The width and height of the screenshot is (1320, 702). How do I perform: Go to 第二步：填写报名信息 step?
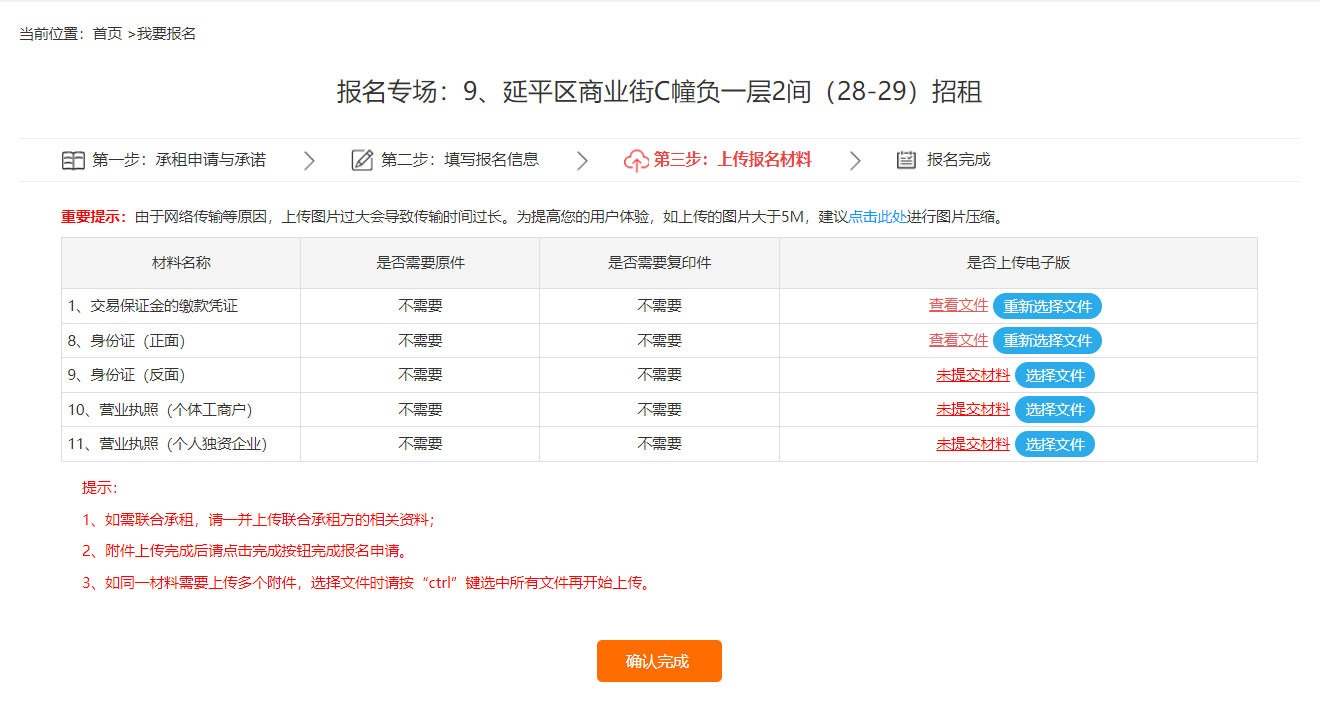tap(460, 160)
